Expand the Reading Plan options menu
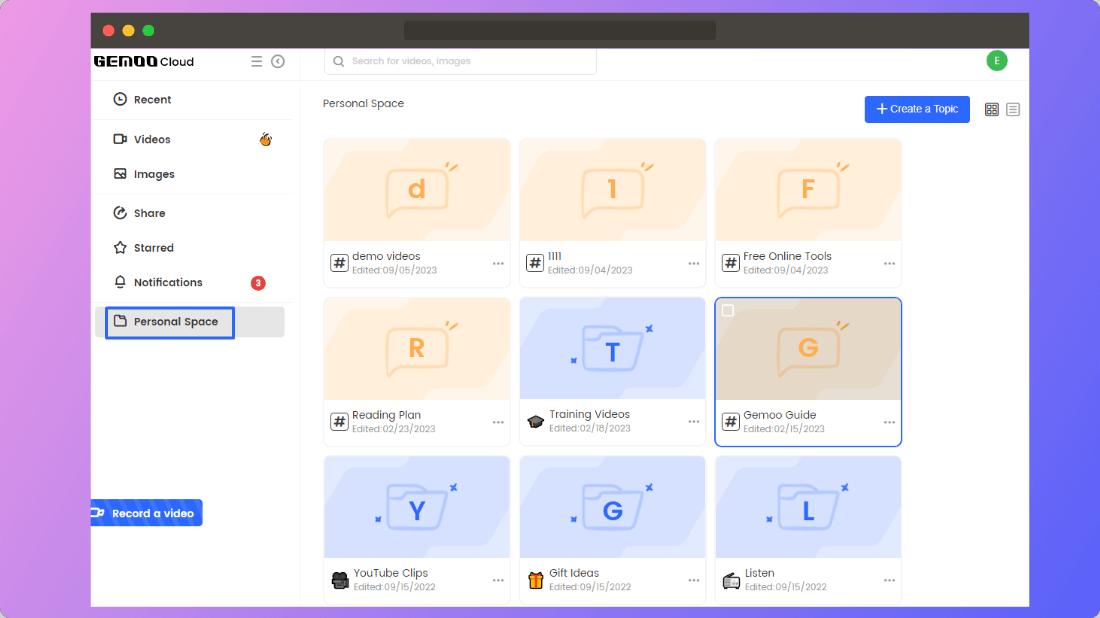Viewport: 1100px width, 618px height. tap(497, 422)
